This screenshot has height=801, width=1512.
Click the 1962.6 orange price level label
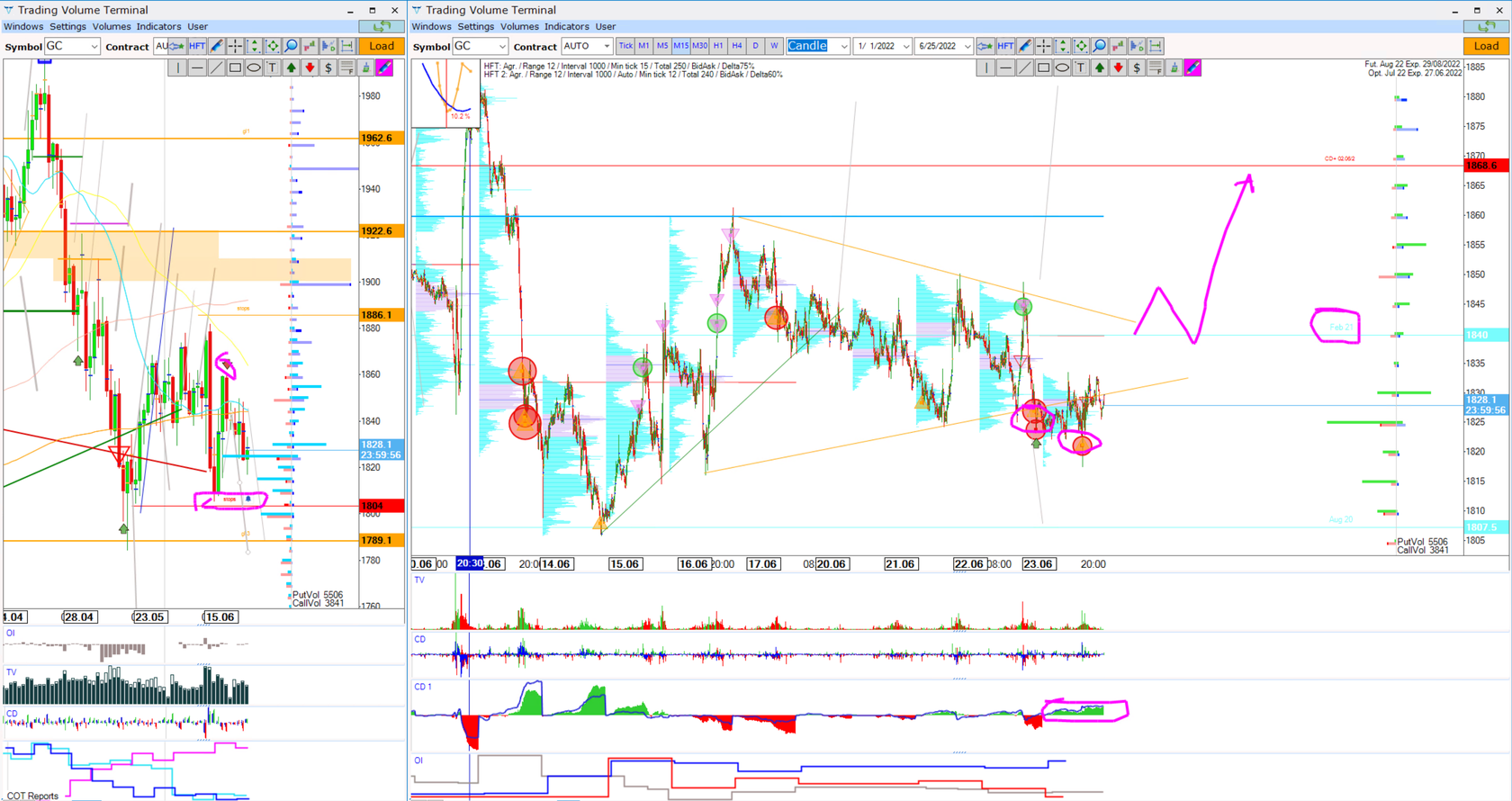pyautogui.click(x=382, y=138)
